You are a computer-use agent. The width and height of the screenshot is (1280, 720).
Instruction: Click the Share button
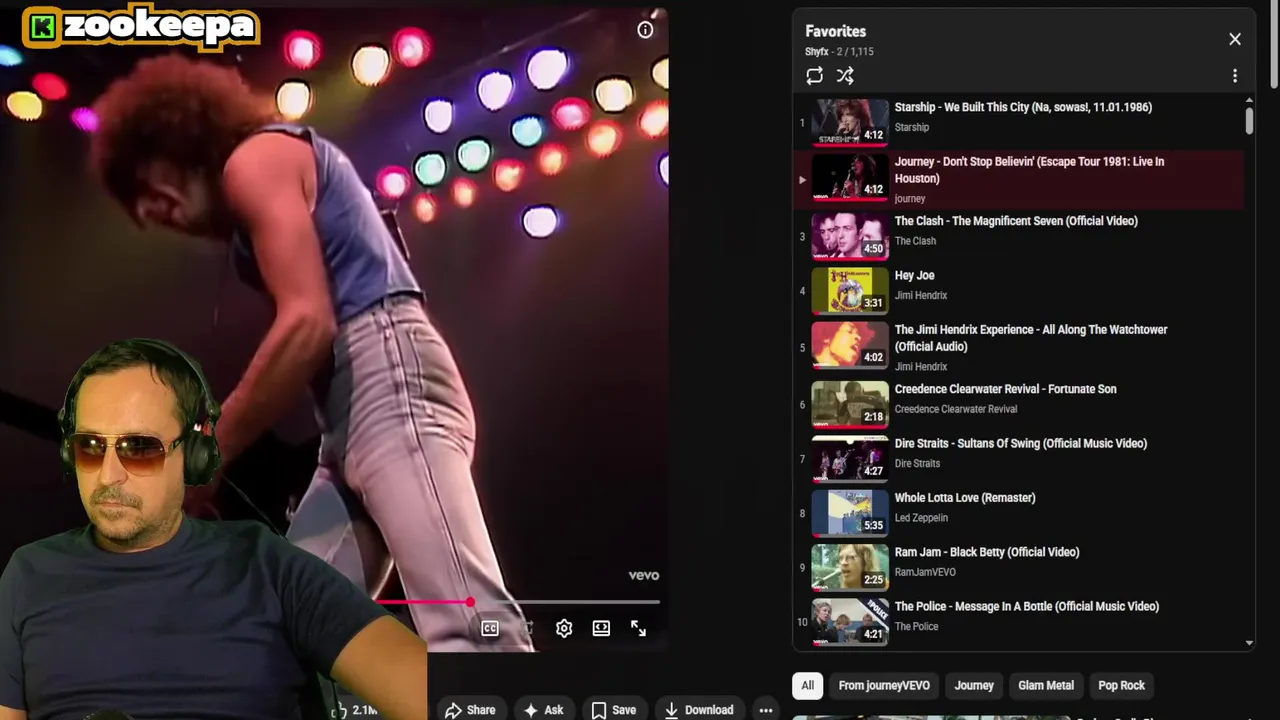[470, 710]
